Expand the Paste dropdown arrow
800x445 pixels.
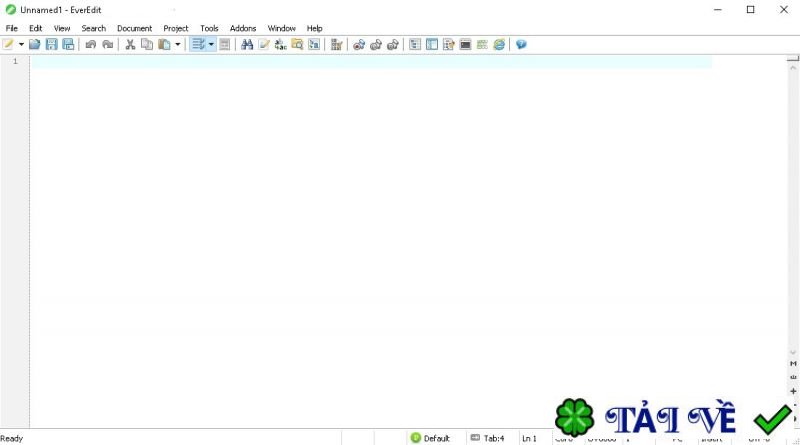(x=178, y=44)
